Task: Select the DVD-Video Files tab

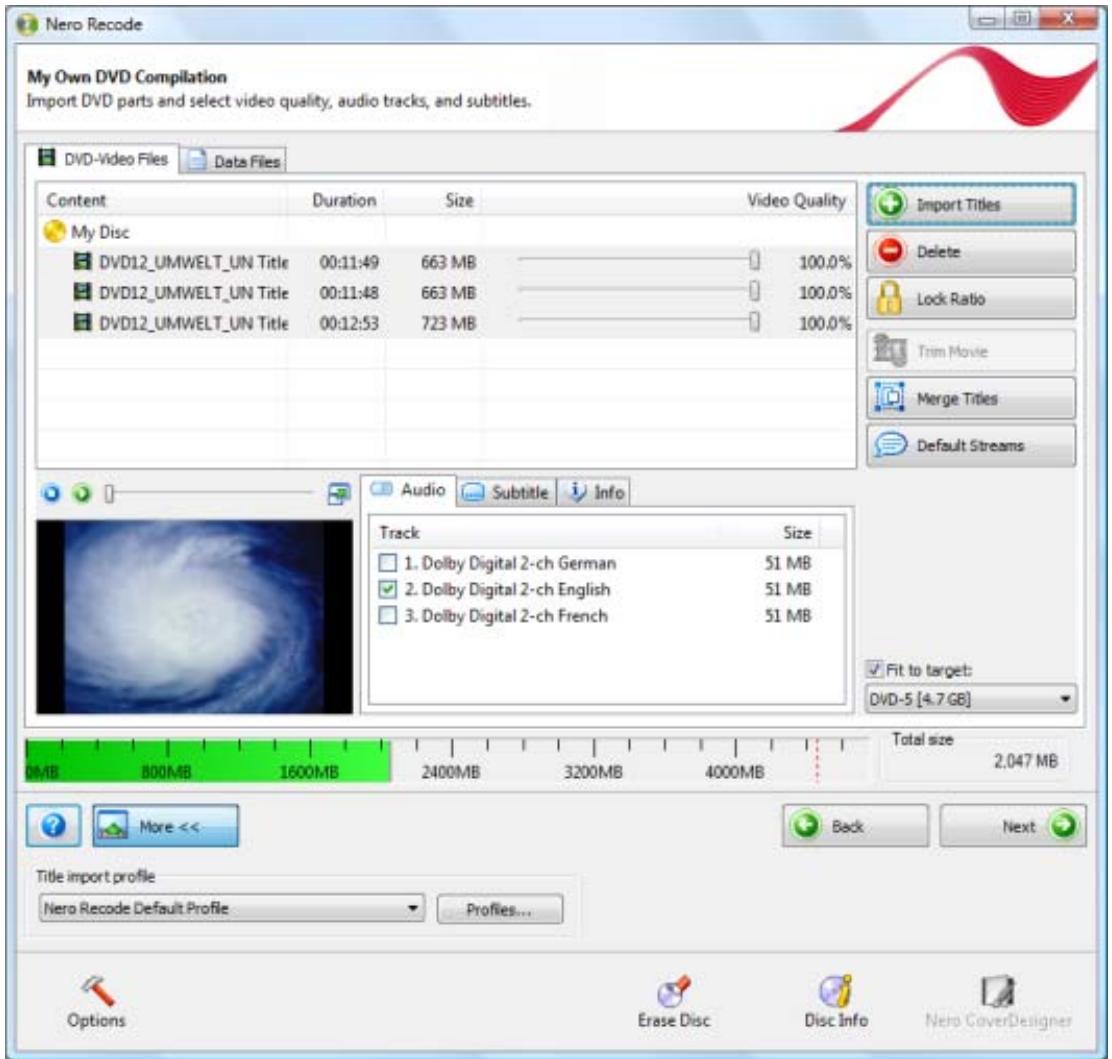Action: click(x=104, y=158)
